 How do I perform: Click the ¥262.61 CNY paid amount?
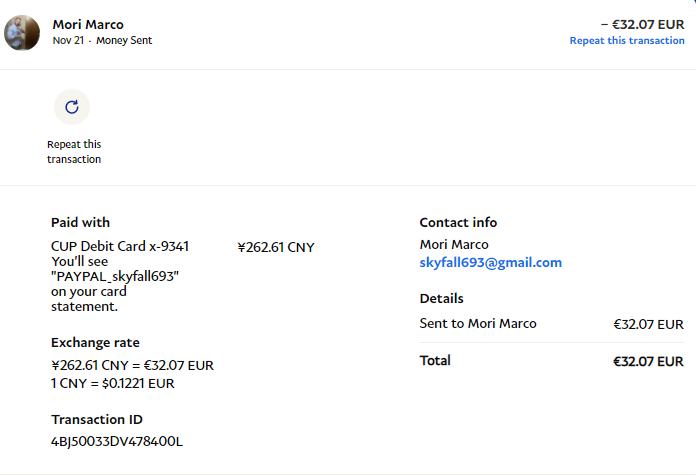pyautogui.click(x=276, y=247)
